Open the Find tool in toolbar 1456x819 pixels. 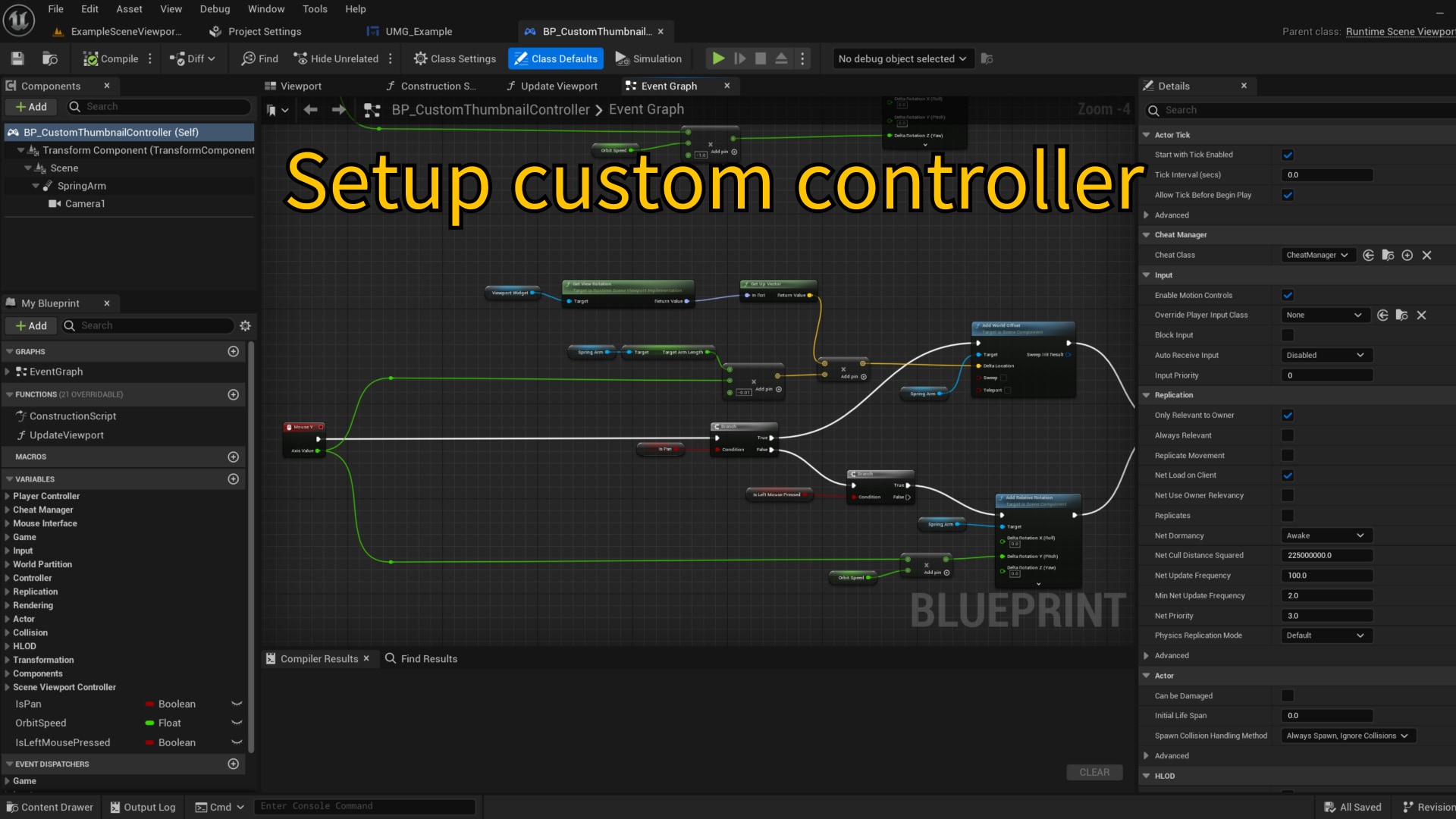260,58
